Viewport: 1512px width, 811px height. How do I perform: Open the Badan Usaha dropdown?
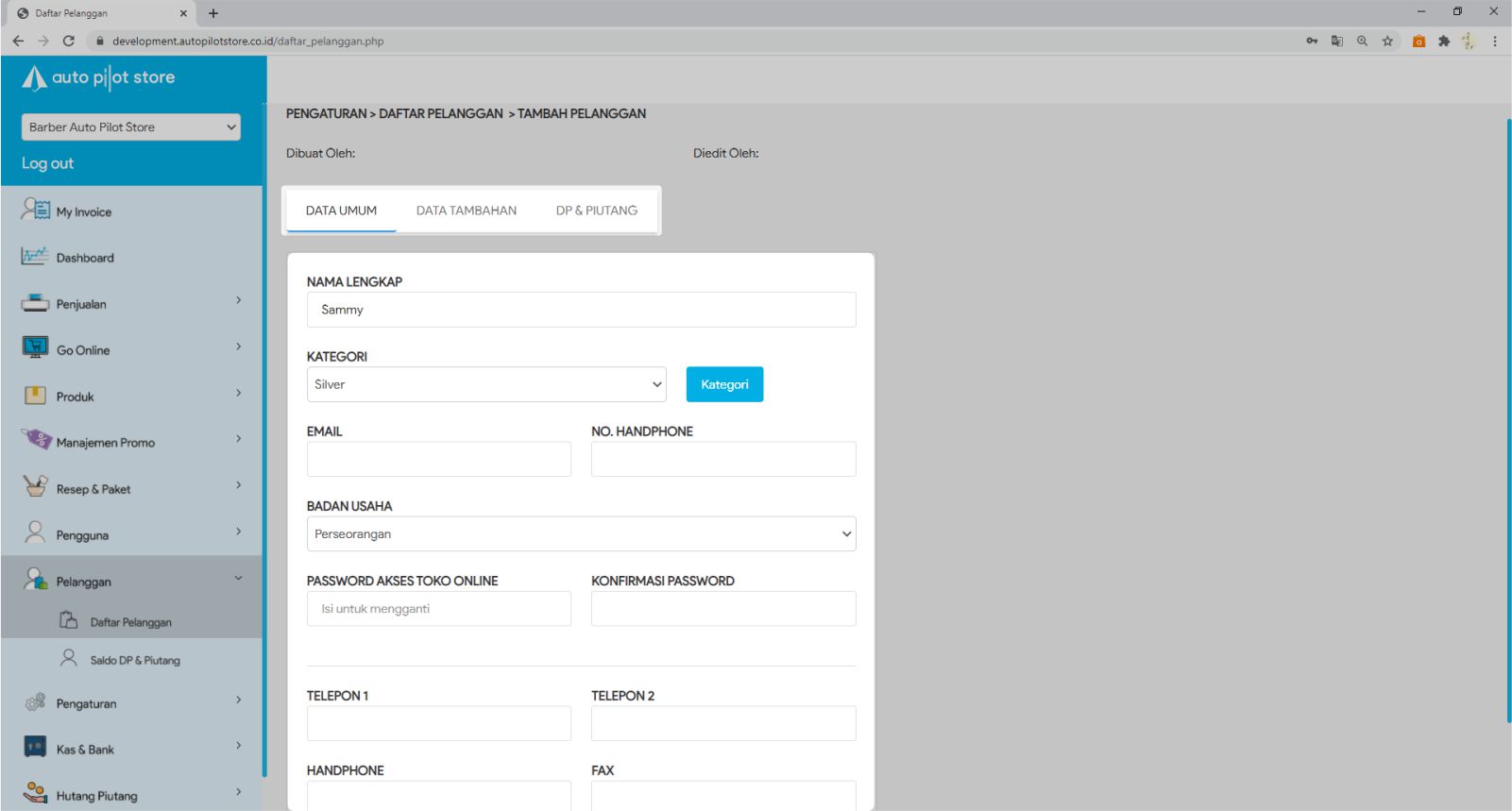(581, 533)
